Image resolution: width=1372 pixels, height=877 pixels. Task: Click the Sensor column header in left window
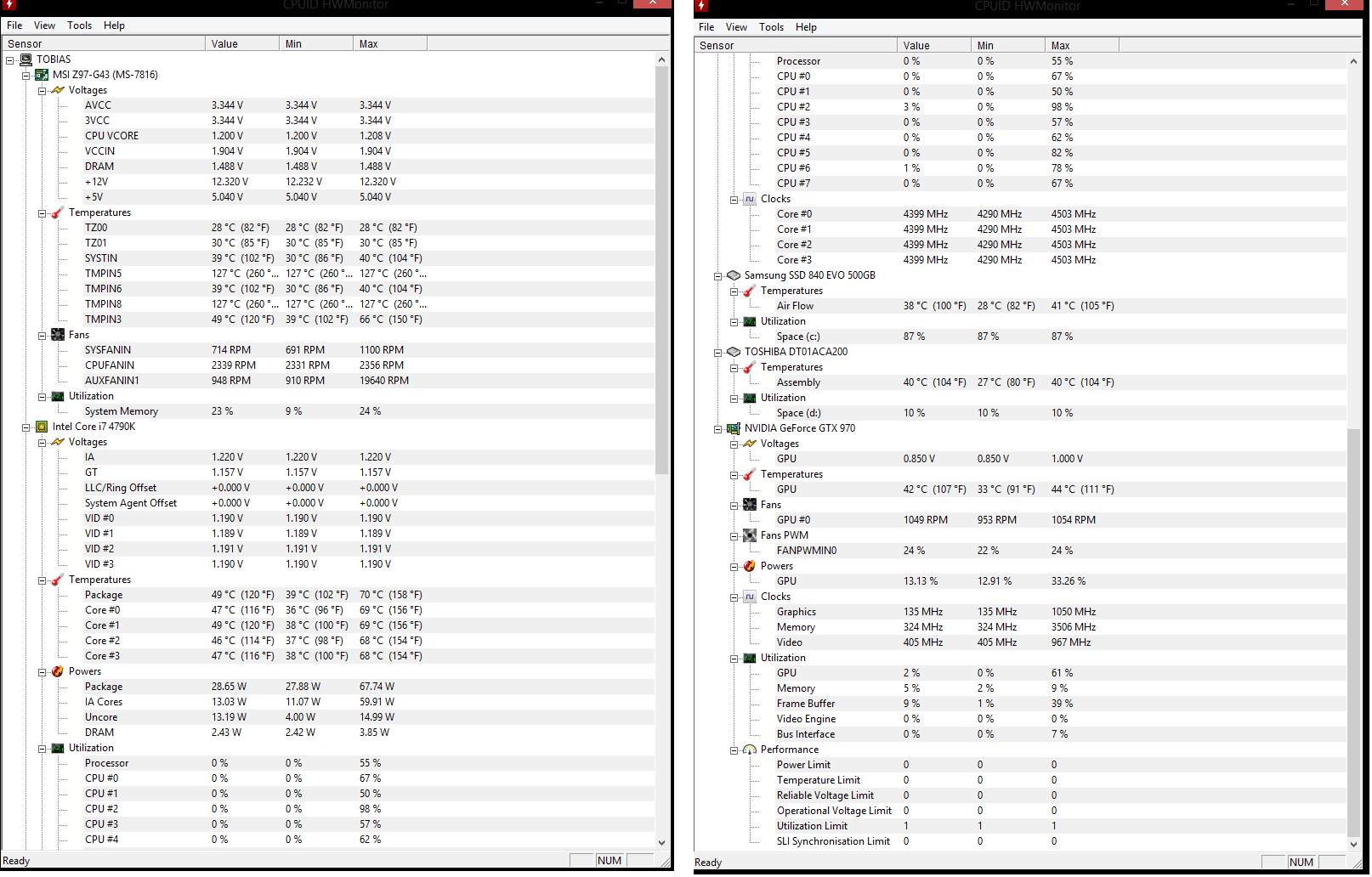[104, 44]
